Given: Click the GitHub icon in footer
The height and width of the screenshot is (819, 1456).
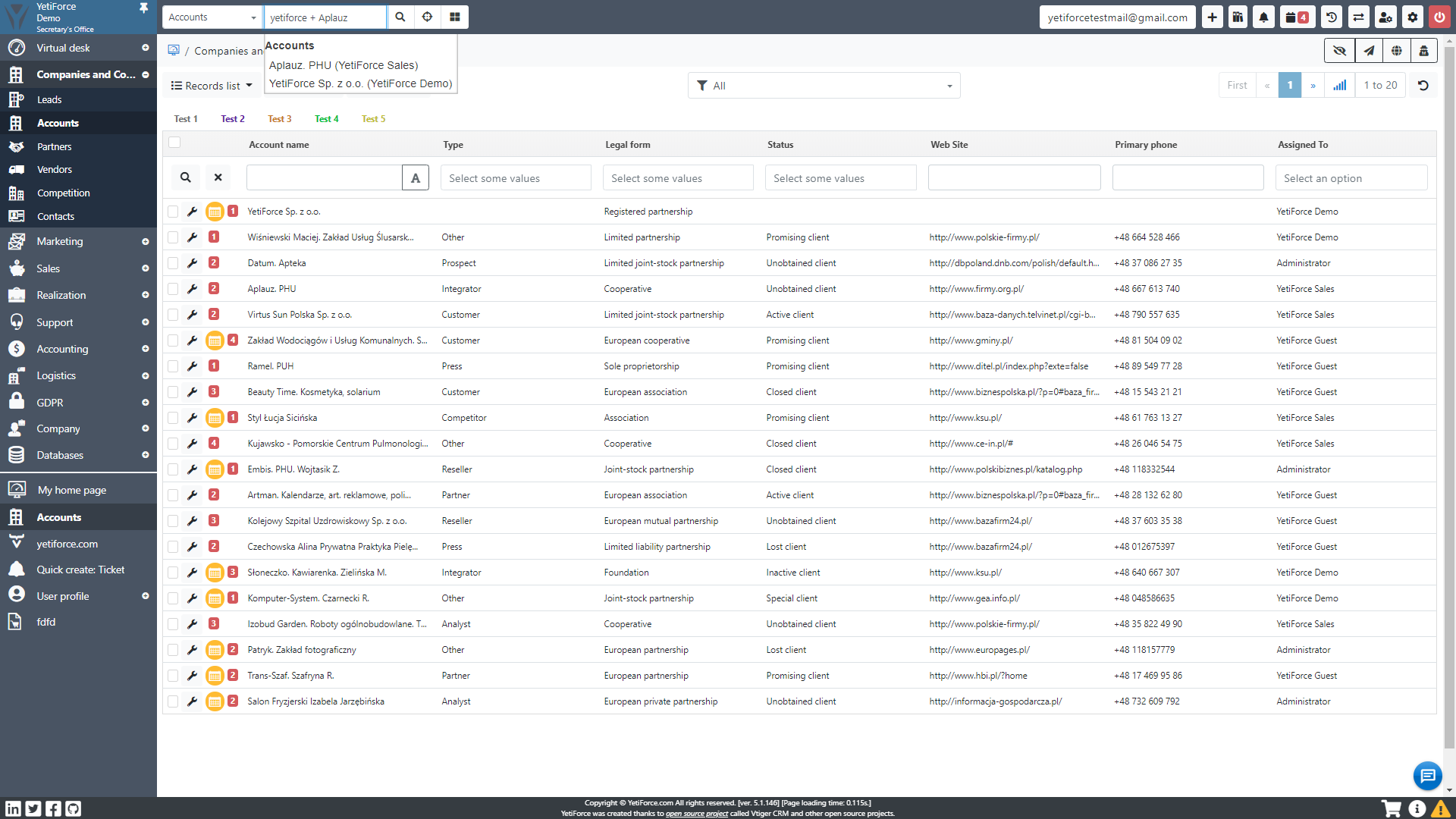Looking at the screenshot, I should click(x=73, y=808).
